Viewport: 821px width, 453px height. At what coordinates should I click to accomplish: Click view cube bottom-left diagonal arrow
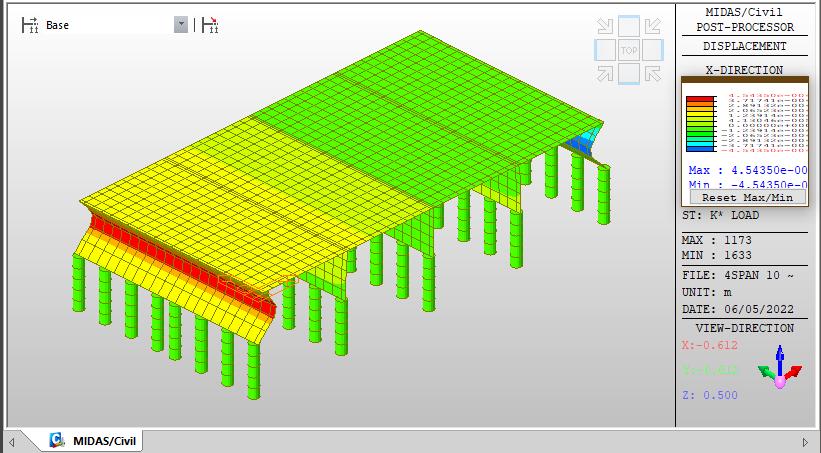tap(605, 74)
